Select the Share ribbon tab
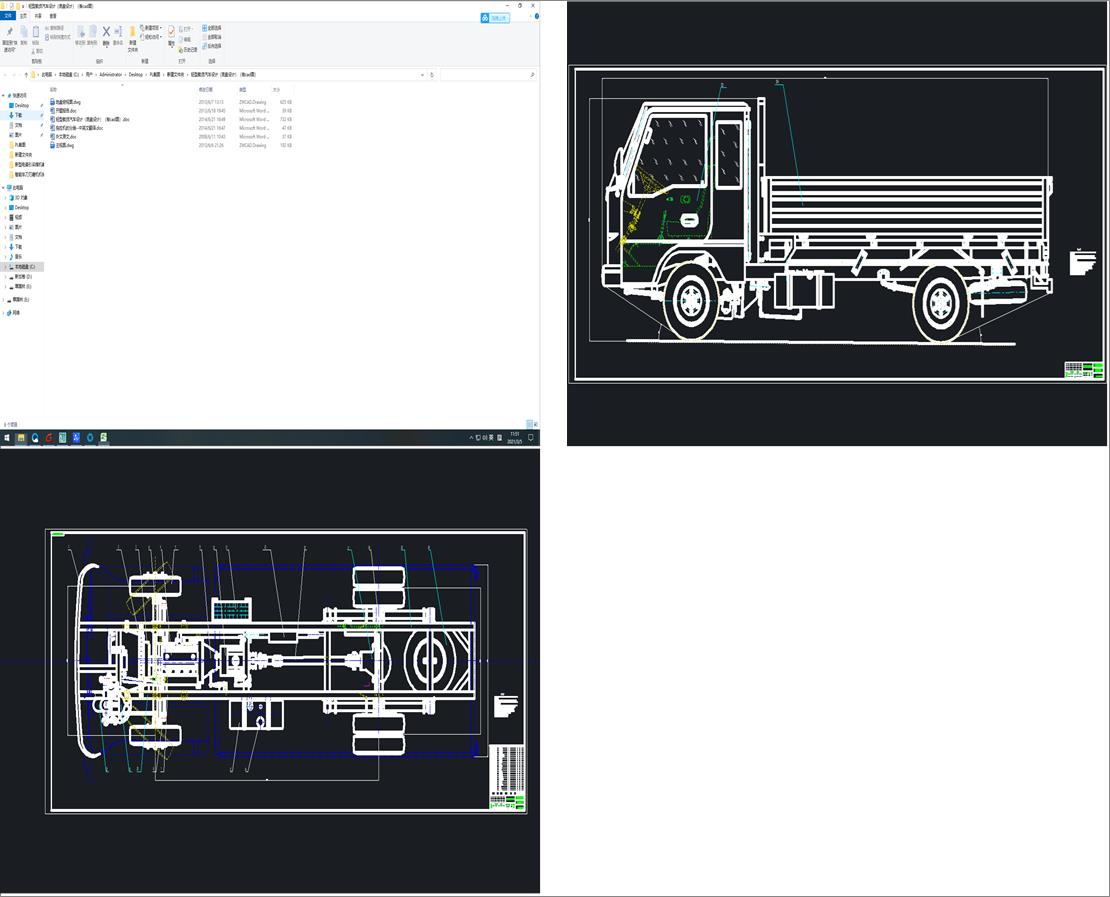The width and height of the screenshot is (1110, 897). point(38,16)
